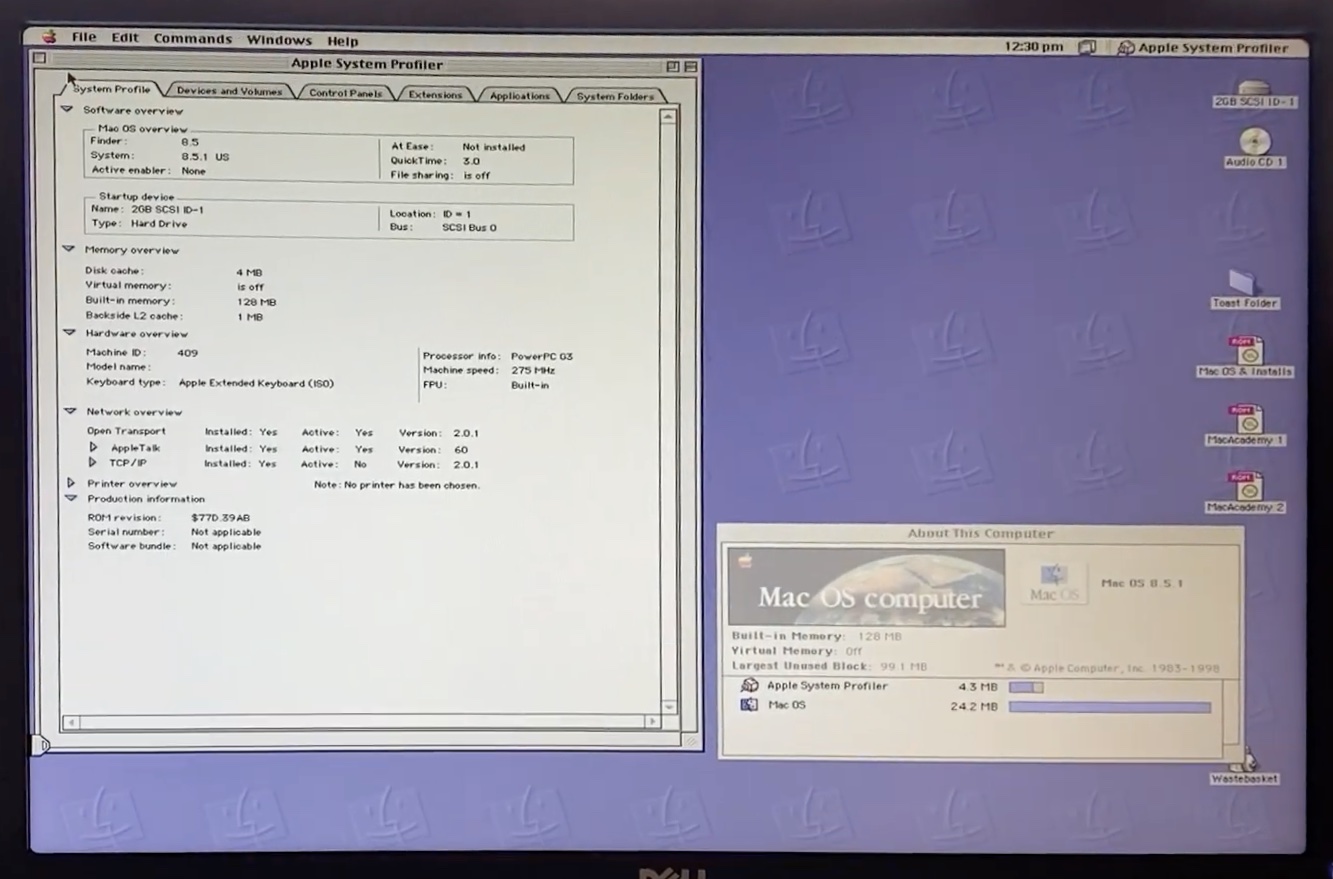Click the Machine speed 275 MHz value
The width and height of the screenshot is (1333, 879).
pyautogui.click(x=533, y=370)
